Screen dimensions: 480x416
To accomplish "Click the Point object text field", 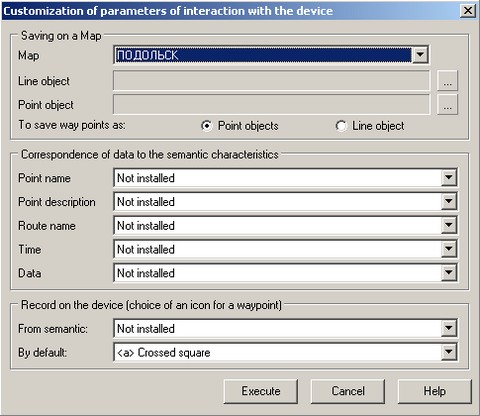I will click(271, 105).
